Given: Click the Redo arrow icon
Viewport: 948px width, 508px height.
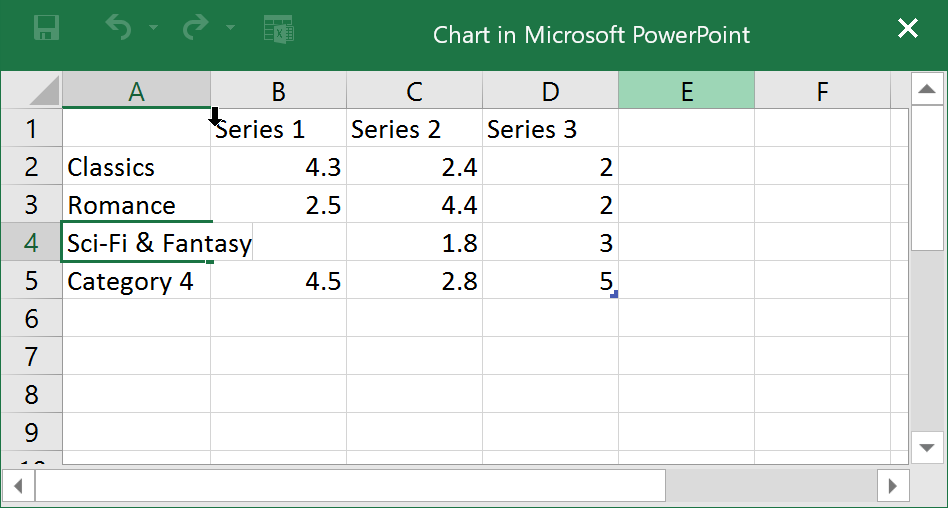Looking at the screenshot, I should click(196, 28).
